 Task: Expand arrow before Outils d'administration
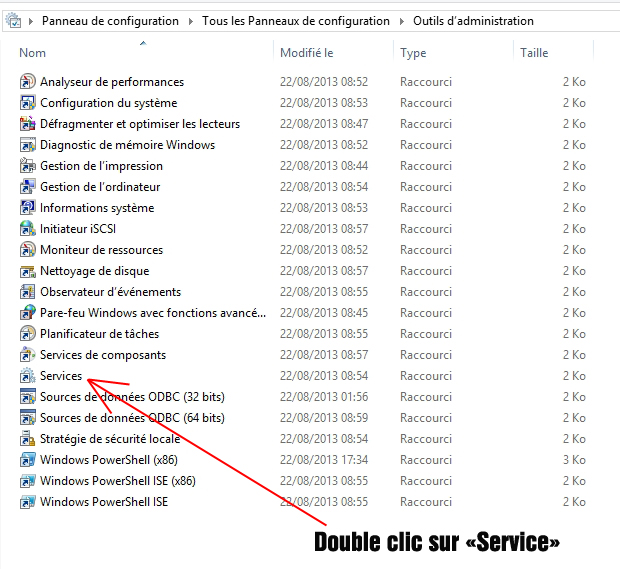coord(402,21)
